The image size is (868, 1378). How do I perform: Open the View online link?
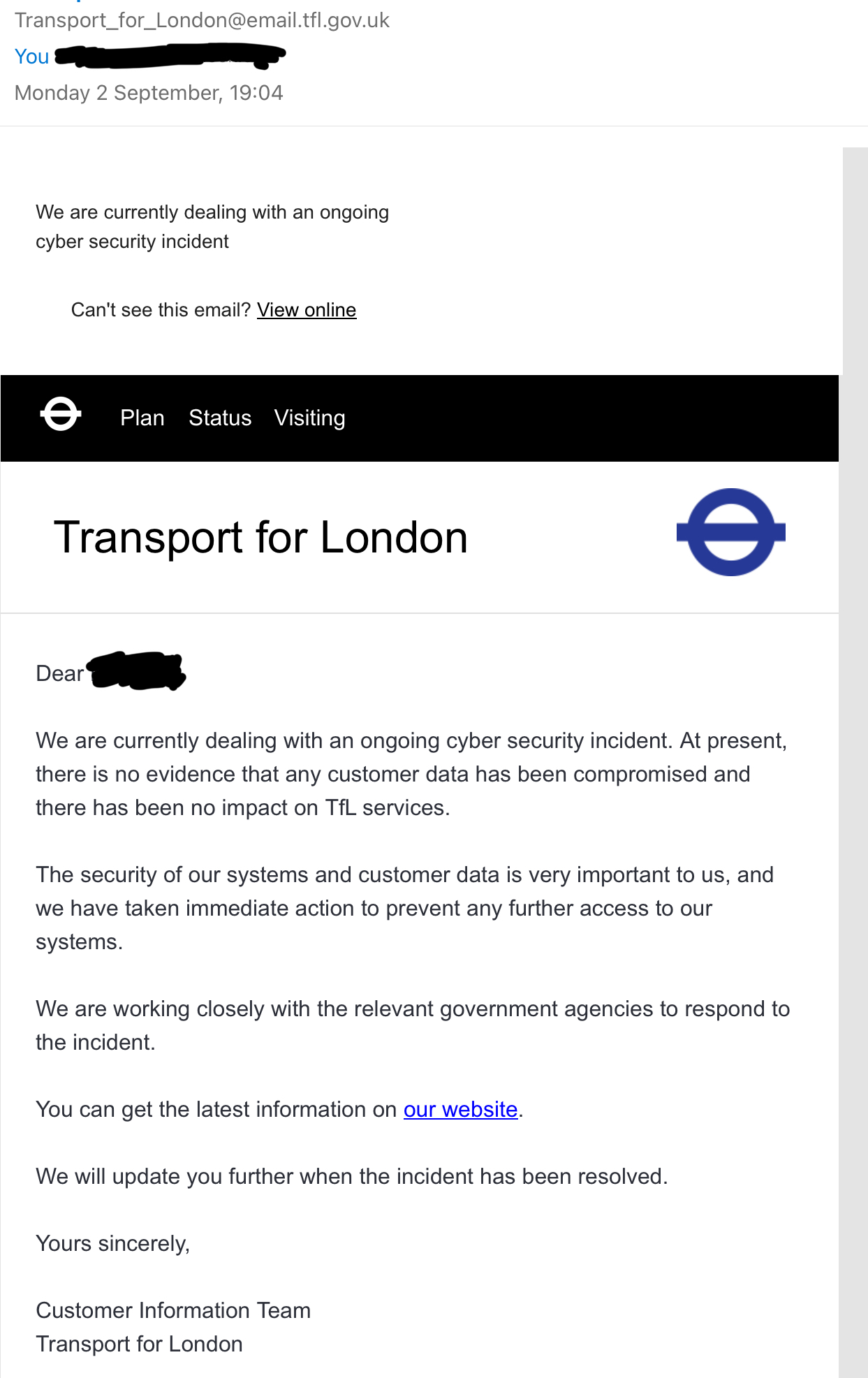pyautogui.click(x=307, y=310)
